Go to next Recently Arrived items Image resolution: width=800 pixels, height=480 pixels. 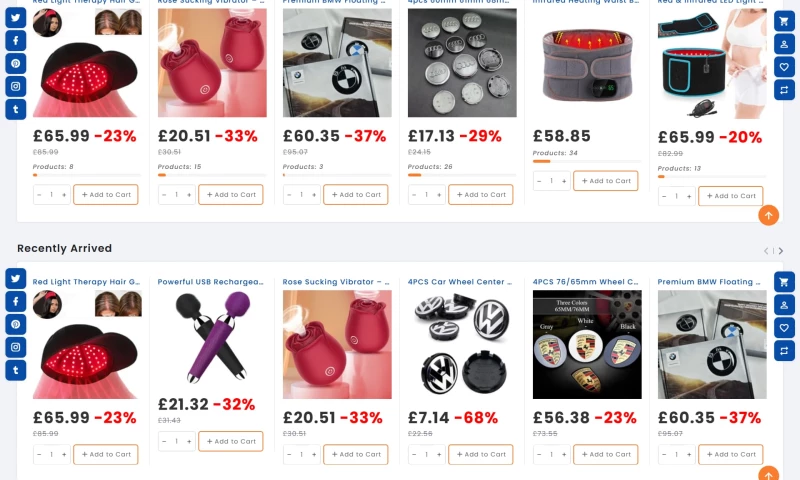pos(781,250)
